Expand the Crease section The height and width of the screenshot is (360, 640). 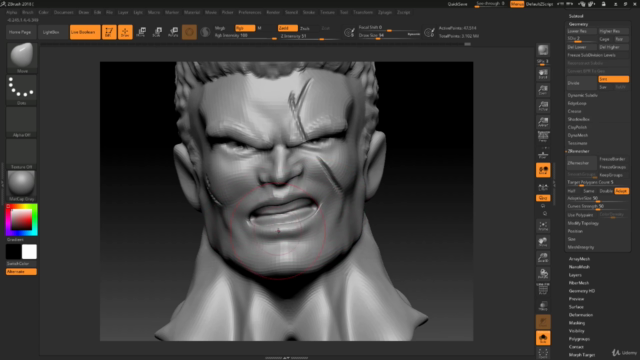tap(574, 111)
